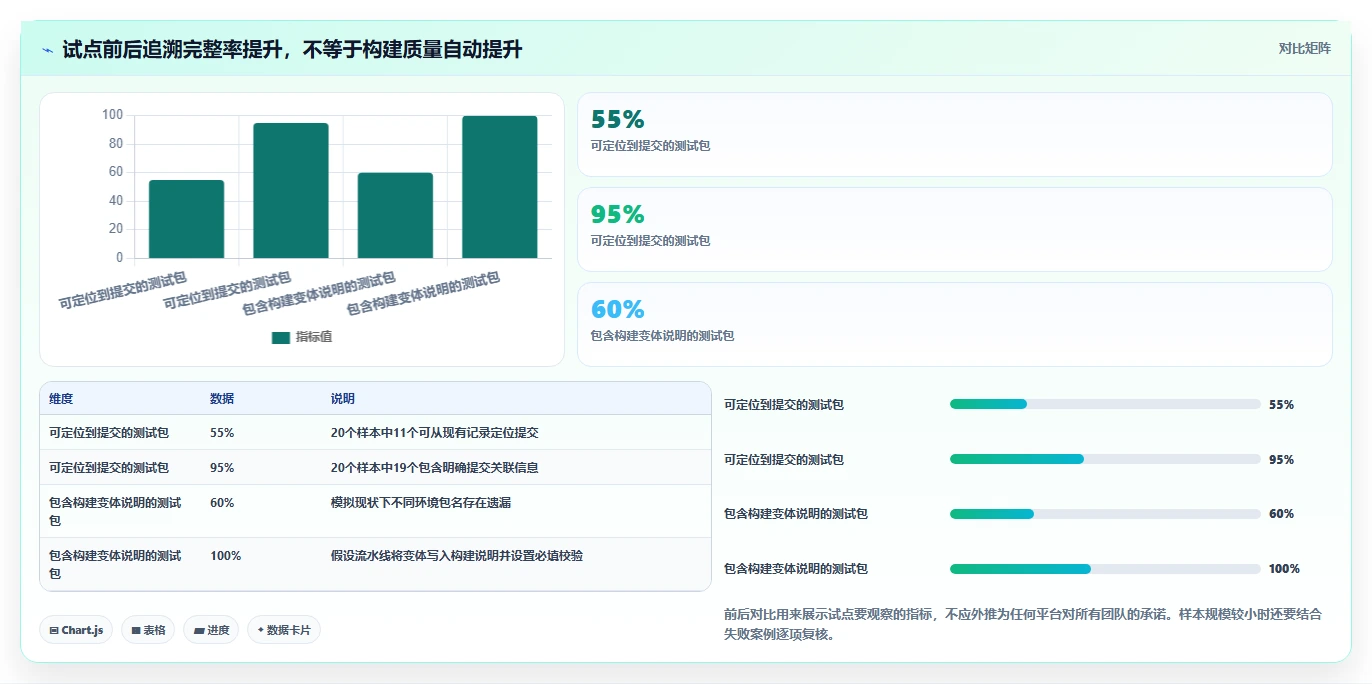
Task: Open the 60% data card
Action: [955, 325]
